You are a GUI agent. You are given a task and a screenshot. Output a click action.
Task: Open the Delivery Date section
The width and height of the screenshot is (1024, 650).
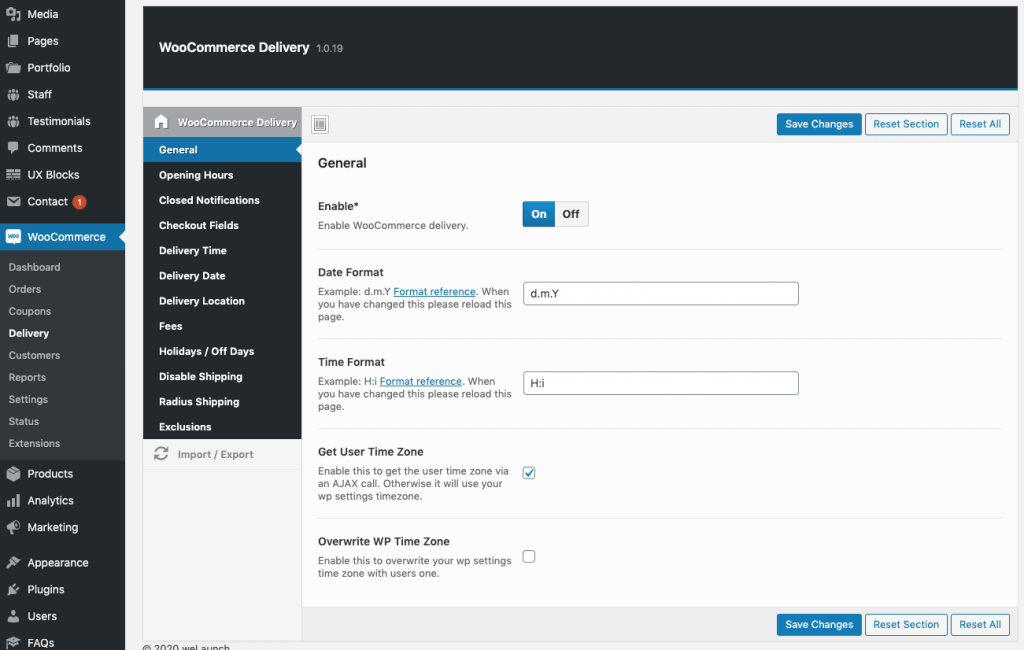click(222, 276)
